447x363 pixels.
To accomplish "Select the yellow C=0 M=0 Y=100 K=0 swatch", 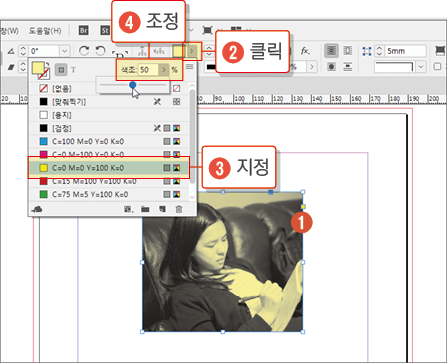I will point(109,168).
